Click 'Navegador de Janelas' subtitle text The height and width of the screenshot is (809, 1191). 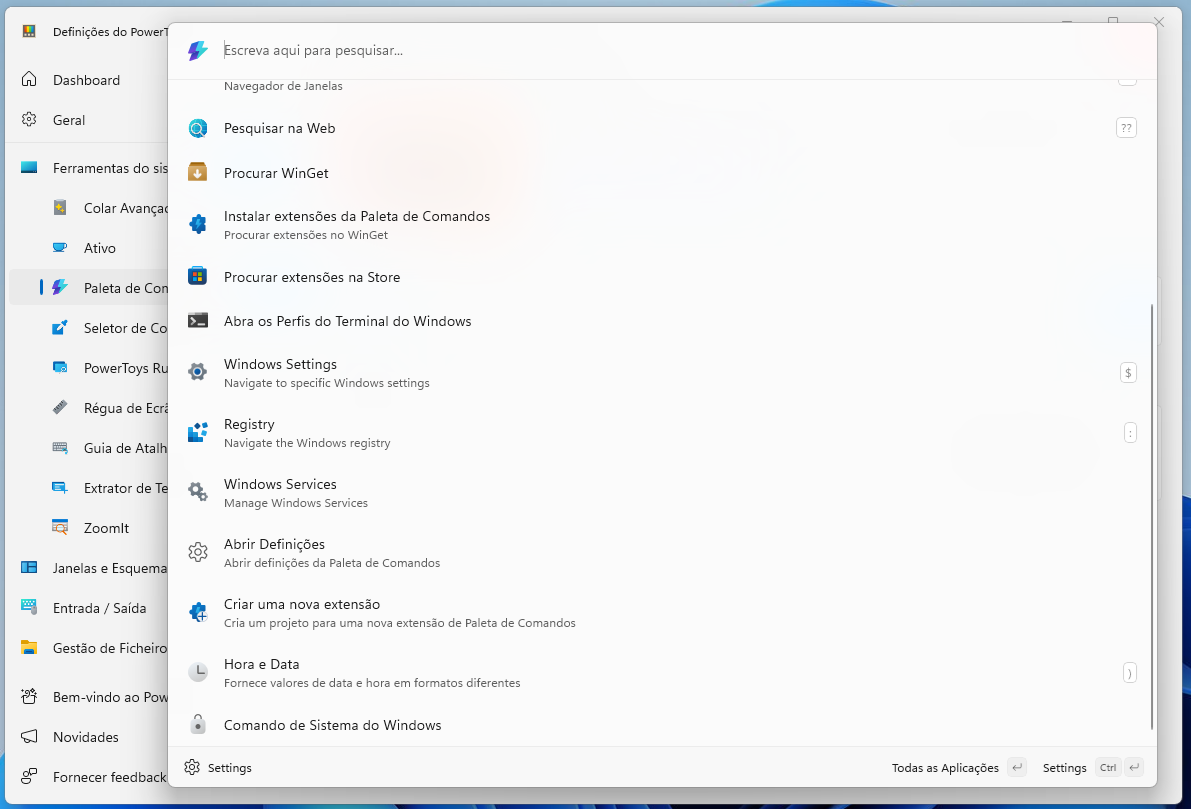[283, 86]
